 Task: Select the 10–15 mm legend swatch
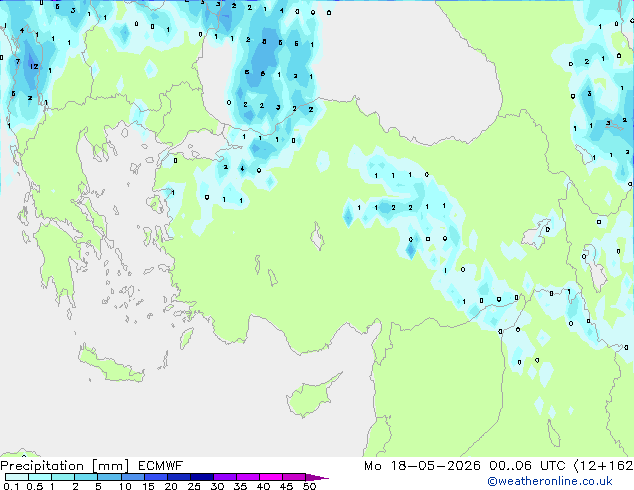coord(132,477)
